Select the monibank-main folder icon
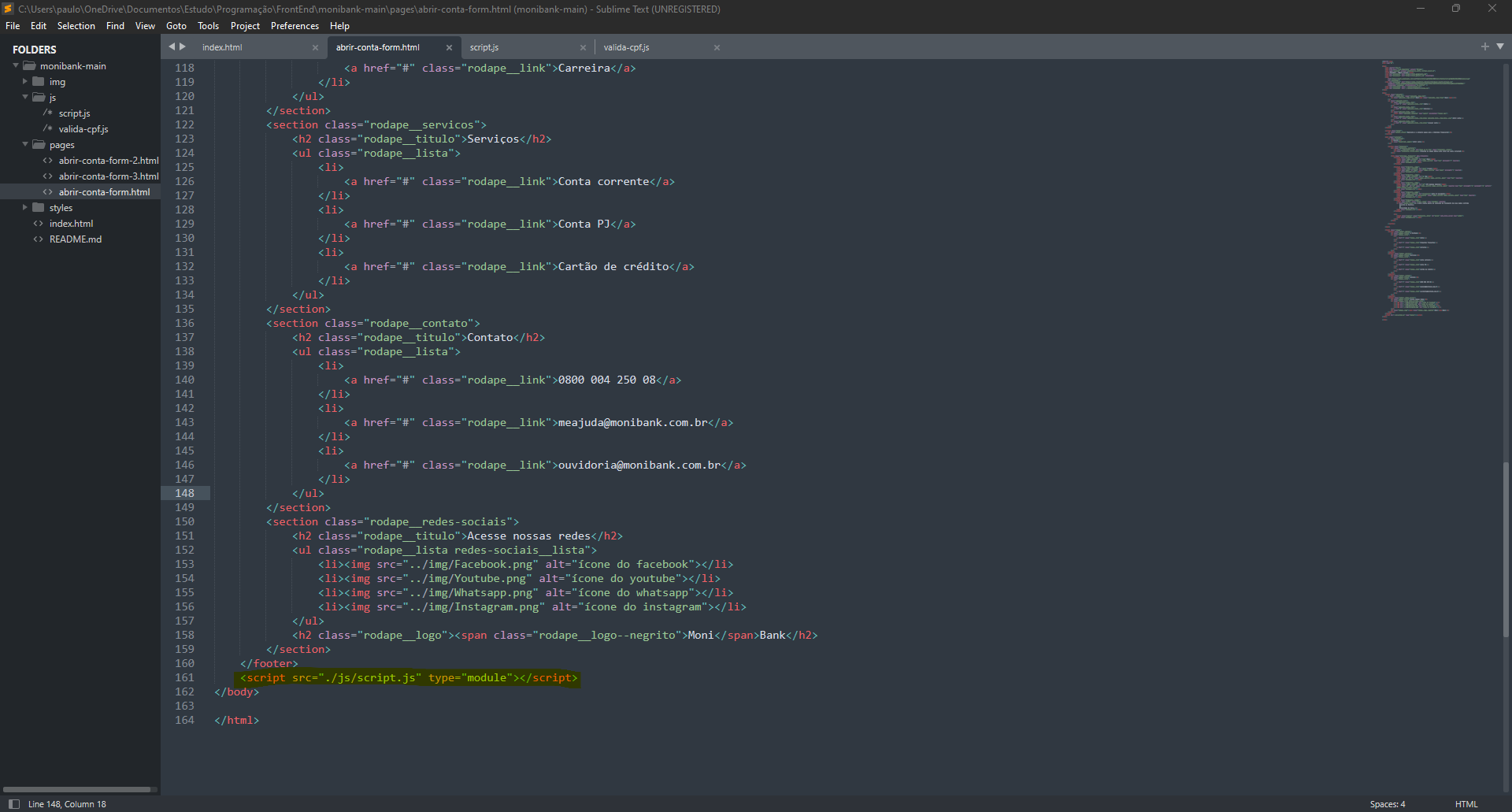 click(x=29, y=65)
